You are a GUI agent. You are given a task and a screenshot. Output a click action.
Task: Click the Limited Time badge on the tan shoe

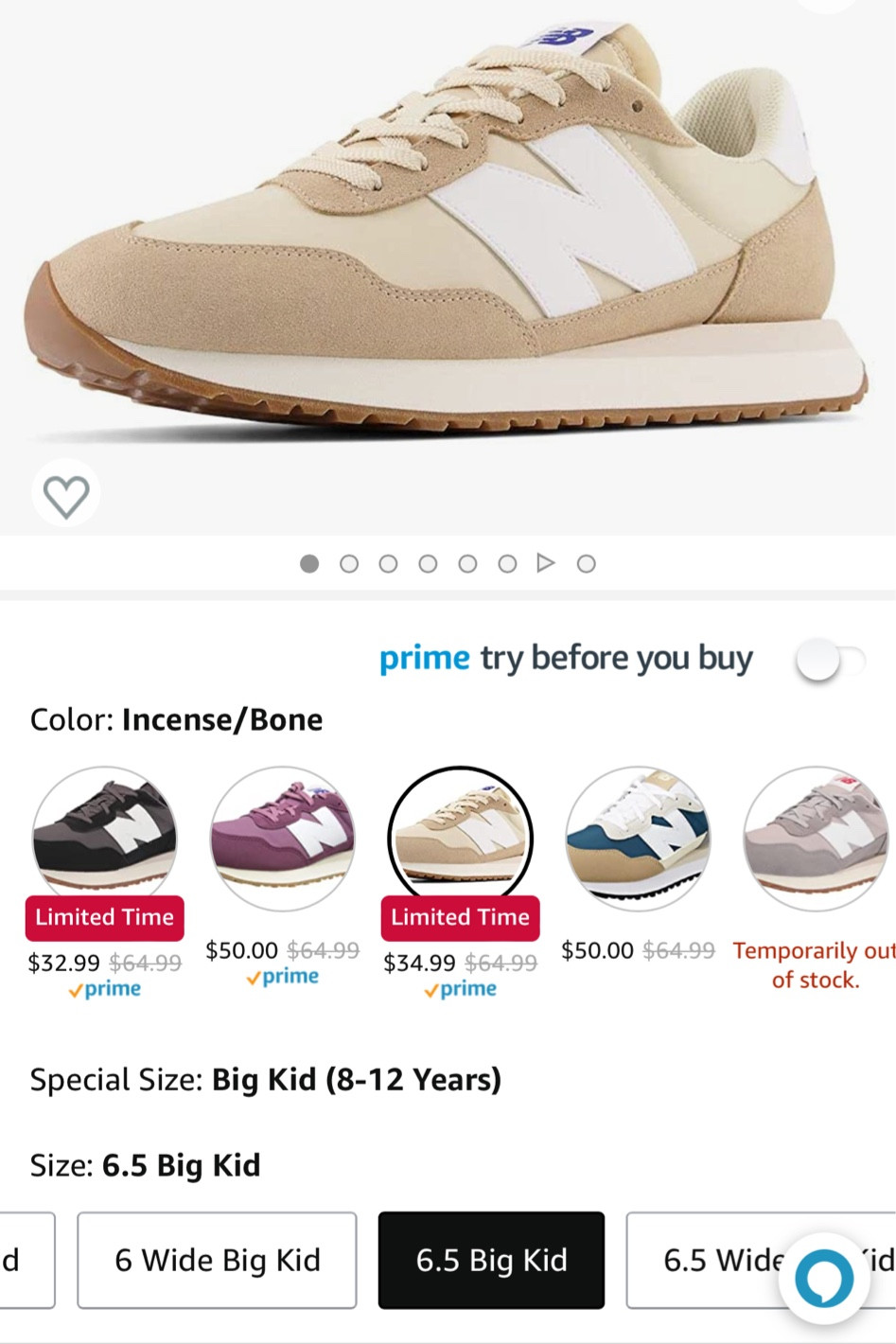tap(460, 916)
